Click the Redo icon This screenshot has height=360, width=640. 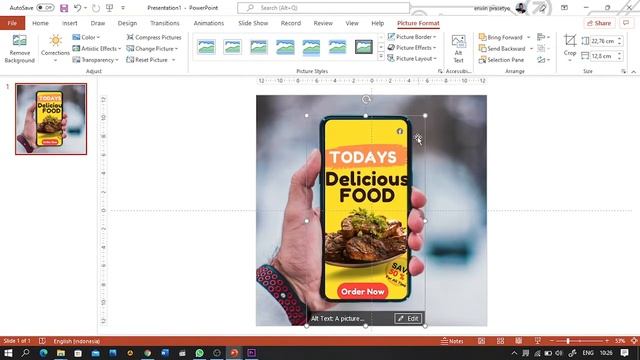point(96,8)
